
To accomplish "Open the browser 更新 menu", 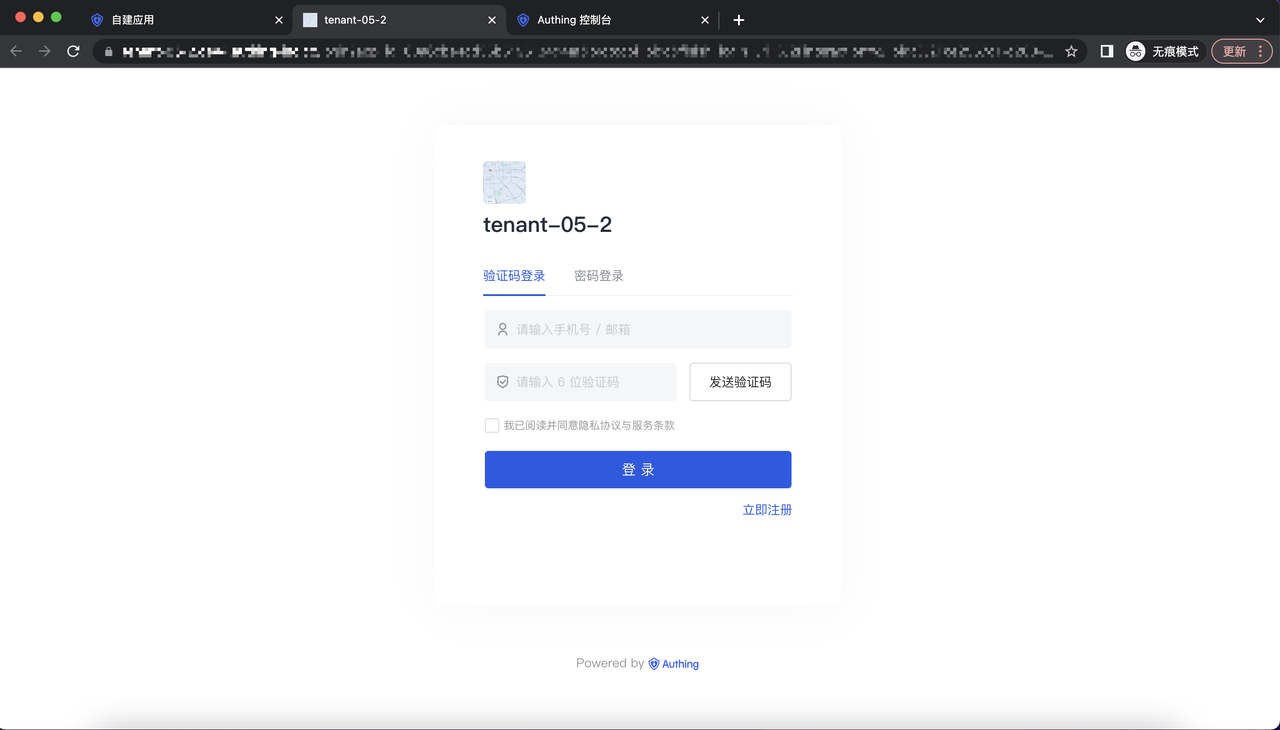I will 1241,51.
